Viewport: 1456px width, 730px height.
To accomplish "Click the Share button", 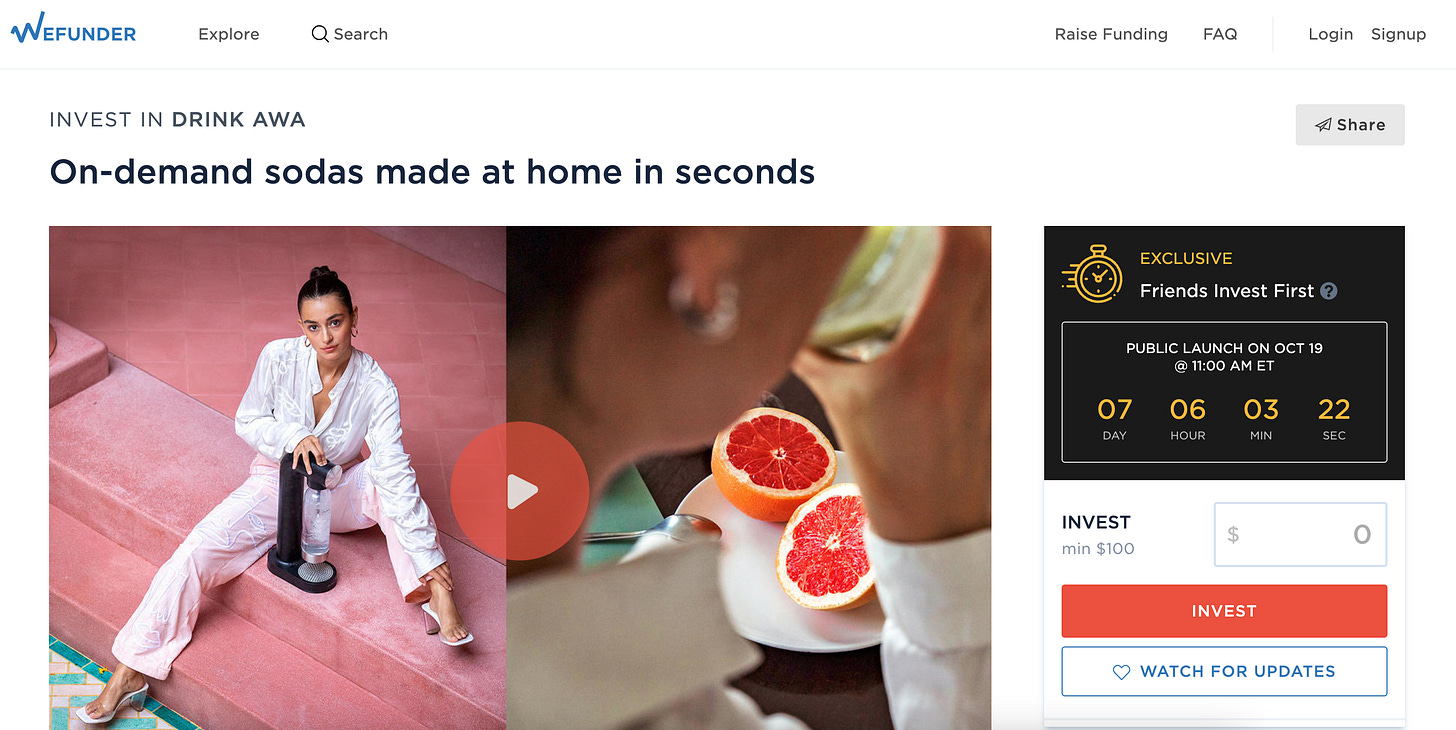I will (1350, 125).
